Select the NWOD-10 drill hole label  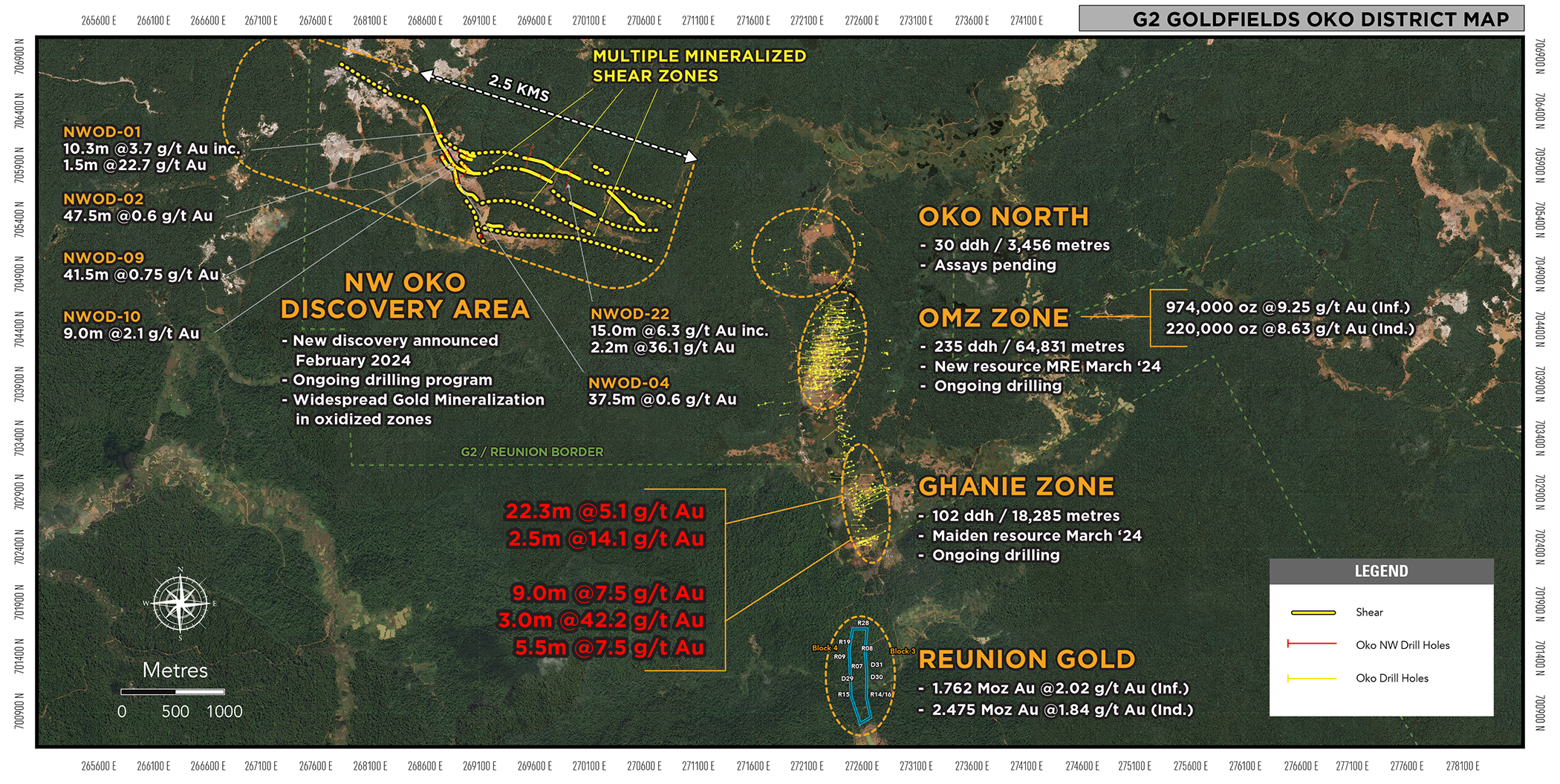[102, 316]
